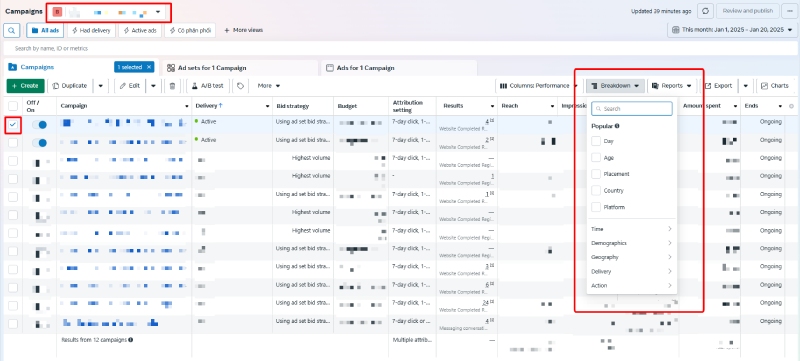
Task: Switch to Had delivery view
Action: (x=91, y=31)
